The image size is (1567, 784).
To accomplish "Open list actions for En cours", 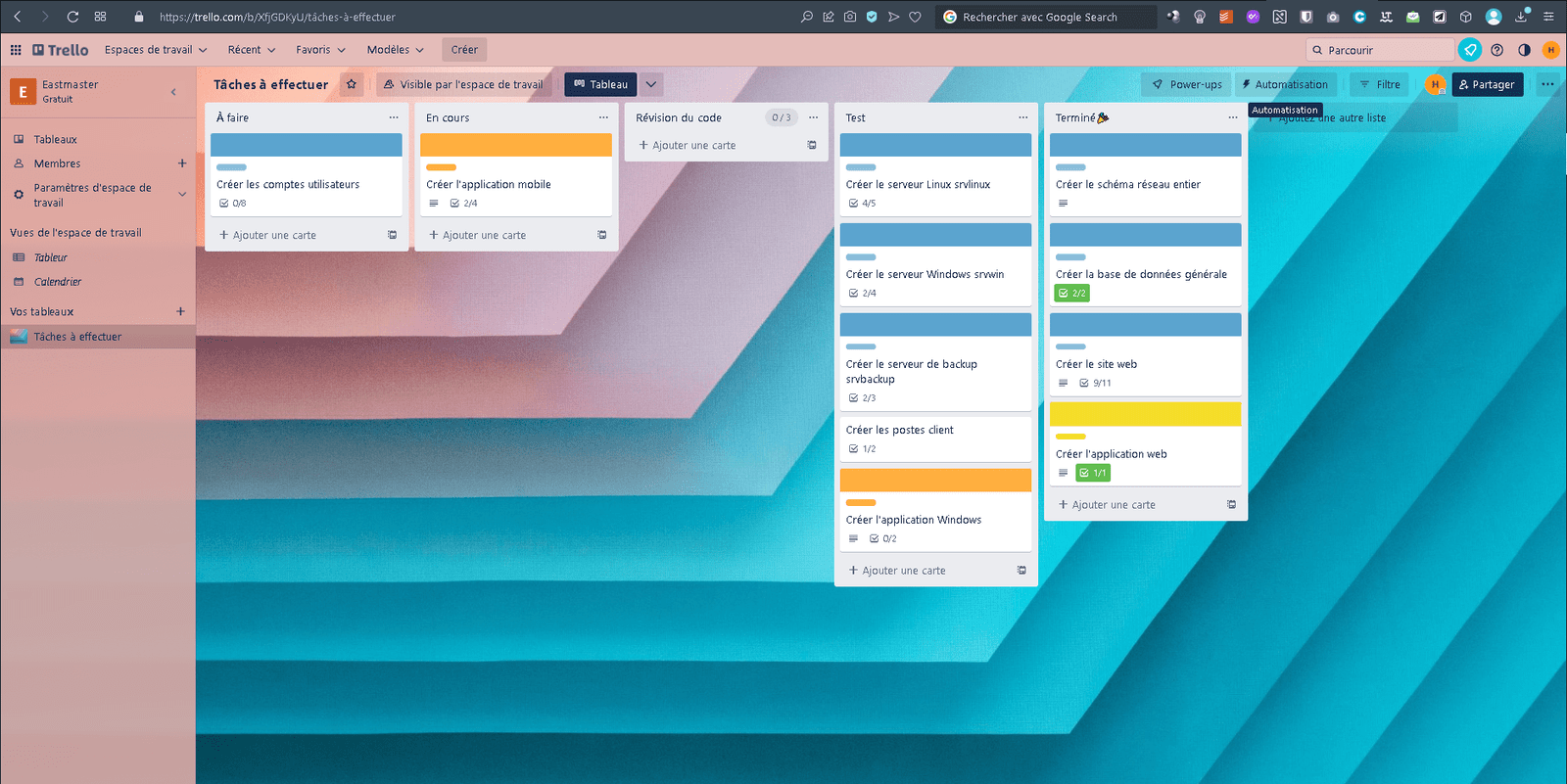I will click(x=603, y=117).
